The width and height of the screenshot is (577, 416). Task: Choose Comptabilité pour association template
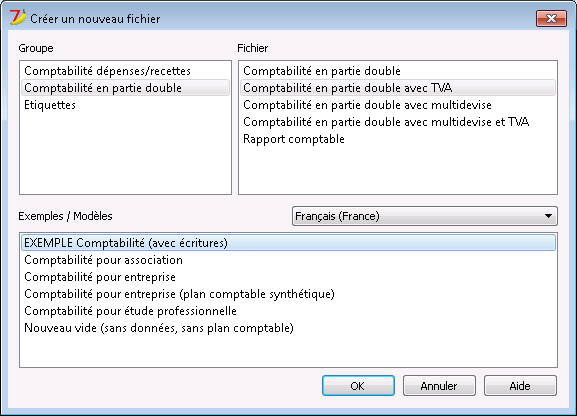(x=288, y=260)
